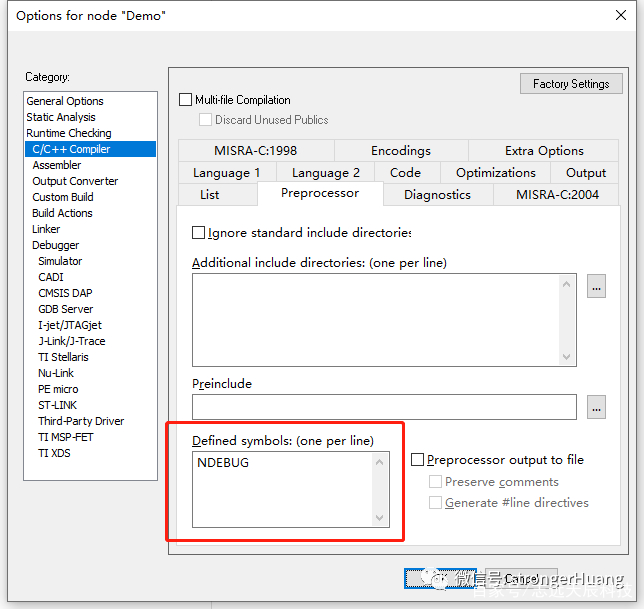Switch to the Encodings tab
644x609 pixels.
pyautogui.click(x=401, y=151)
